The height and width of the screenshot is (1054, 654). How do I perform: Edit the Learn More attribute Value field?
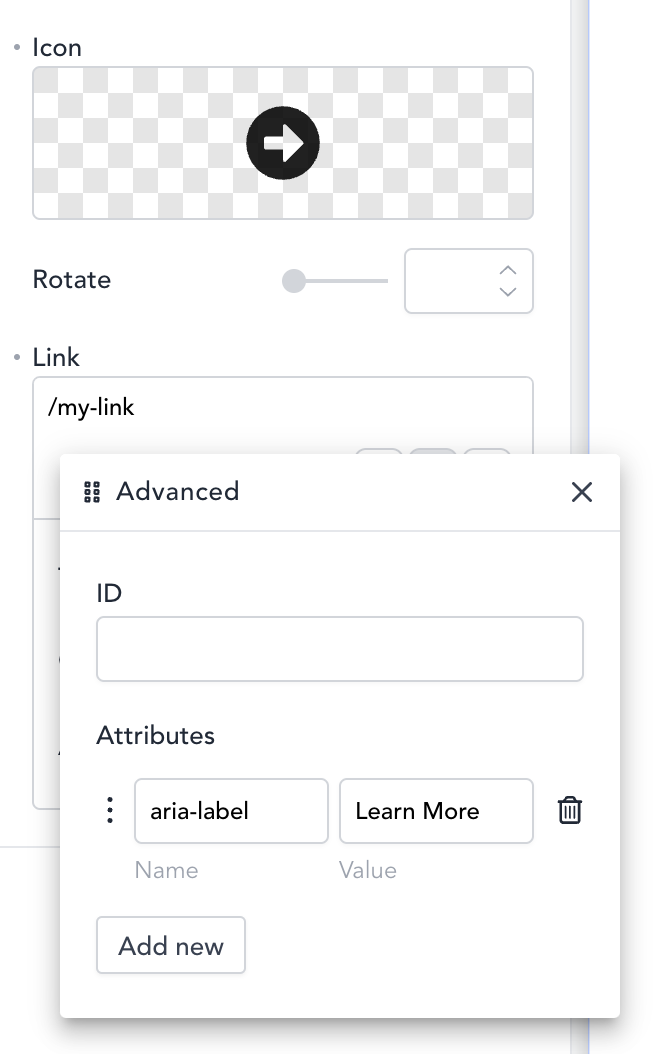[436, 811]
